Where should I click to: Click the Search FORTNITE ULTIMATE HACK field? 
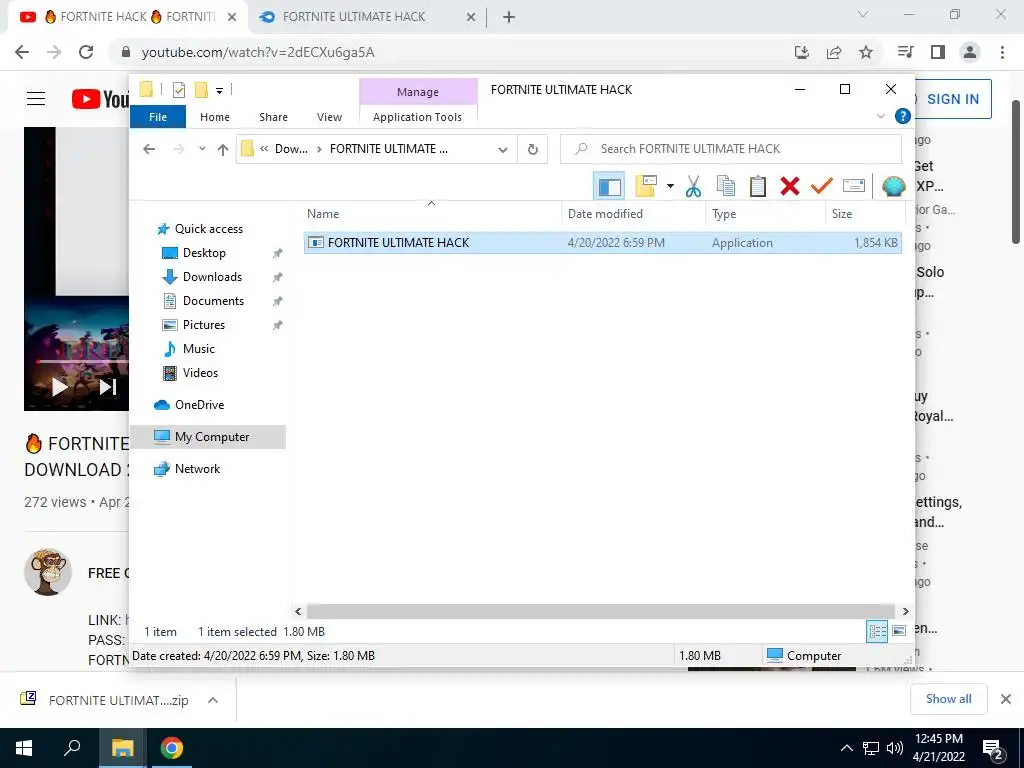[x=731, y=149]
